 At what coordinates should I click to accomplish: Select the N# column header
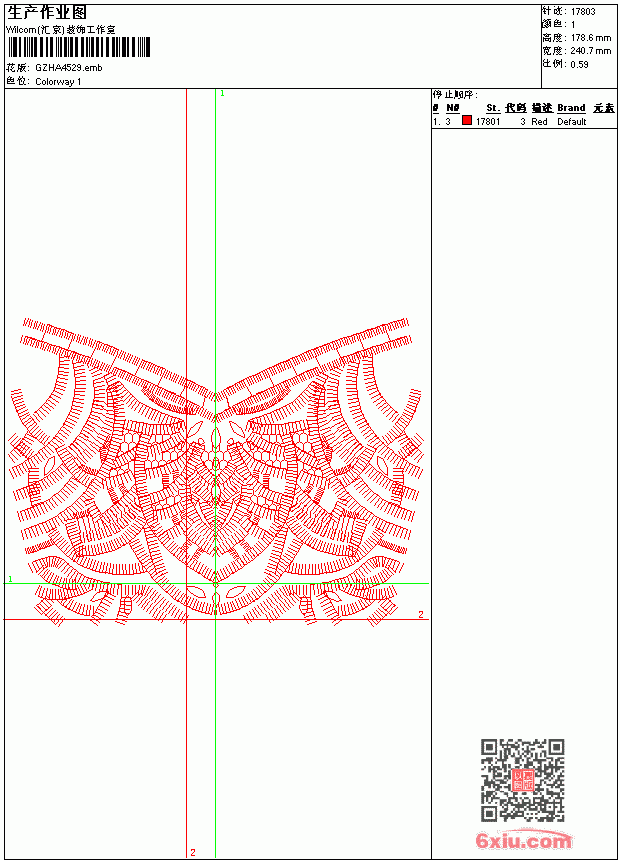coord(453,108)
